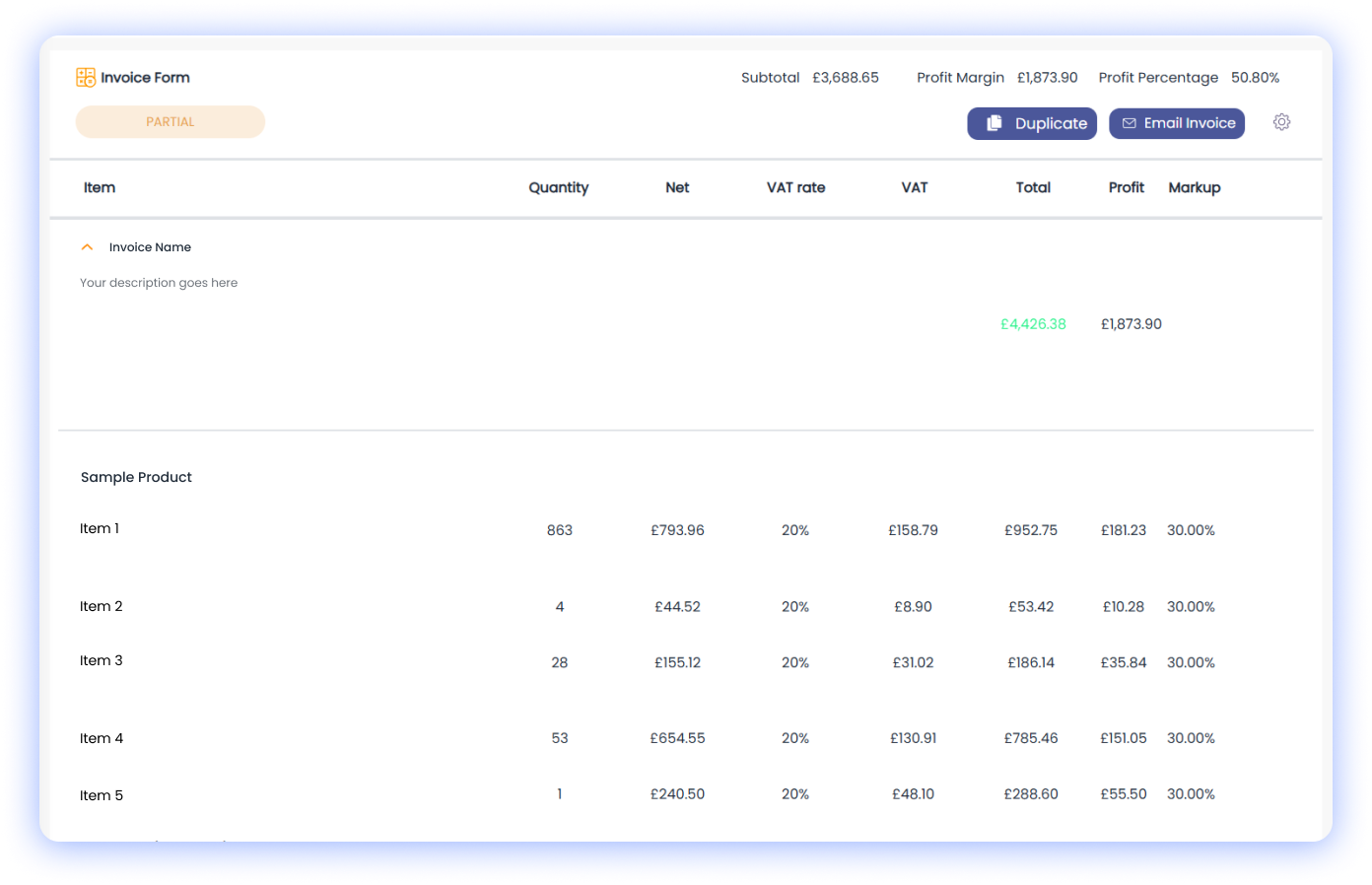Click 'Your description goes here' text
This screenshot has width=1372, height=885.
click(159, 283)
